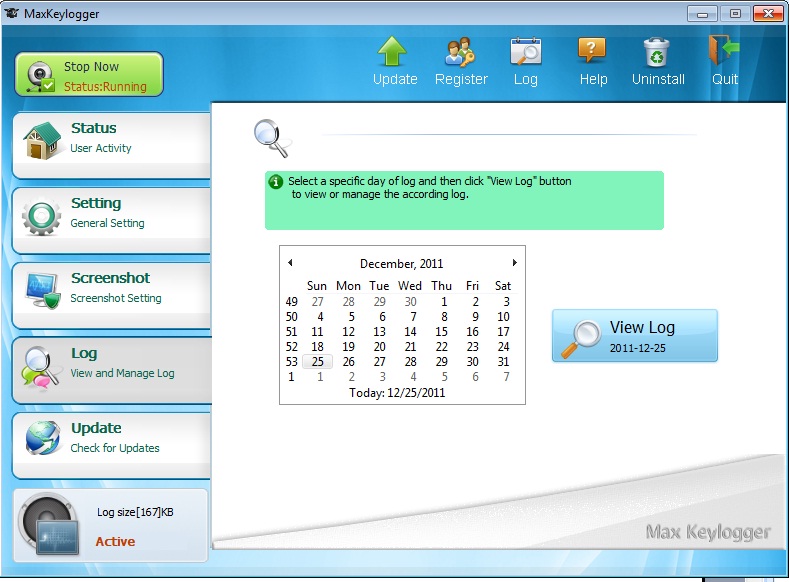Image resolution: width=789 pixels, height=582 pixels.
Task: Click the webcam icon in Stop Now button
Action: [40, 76]
